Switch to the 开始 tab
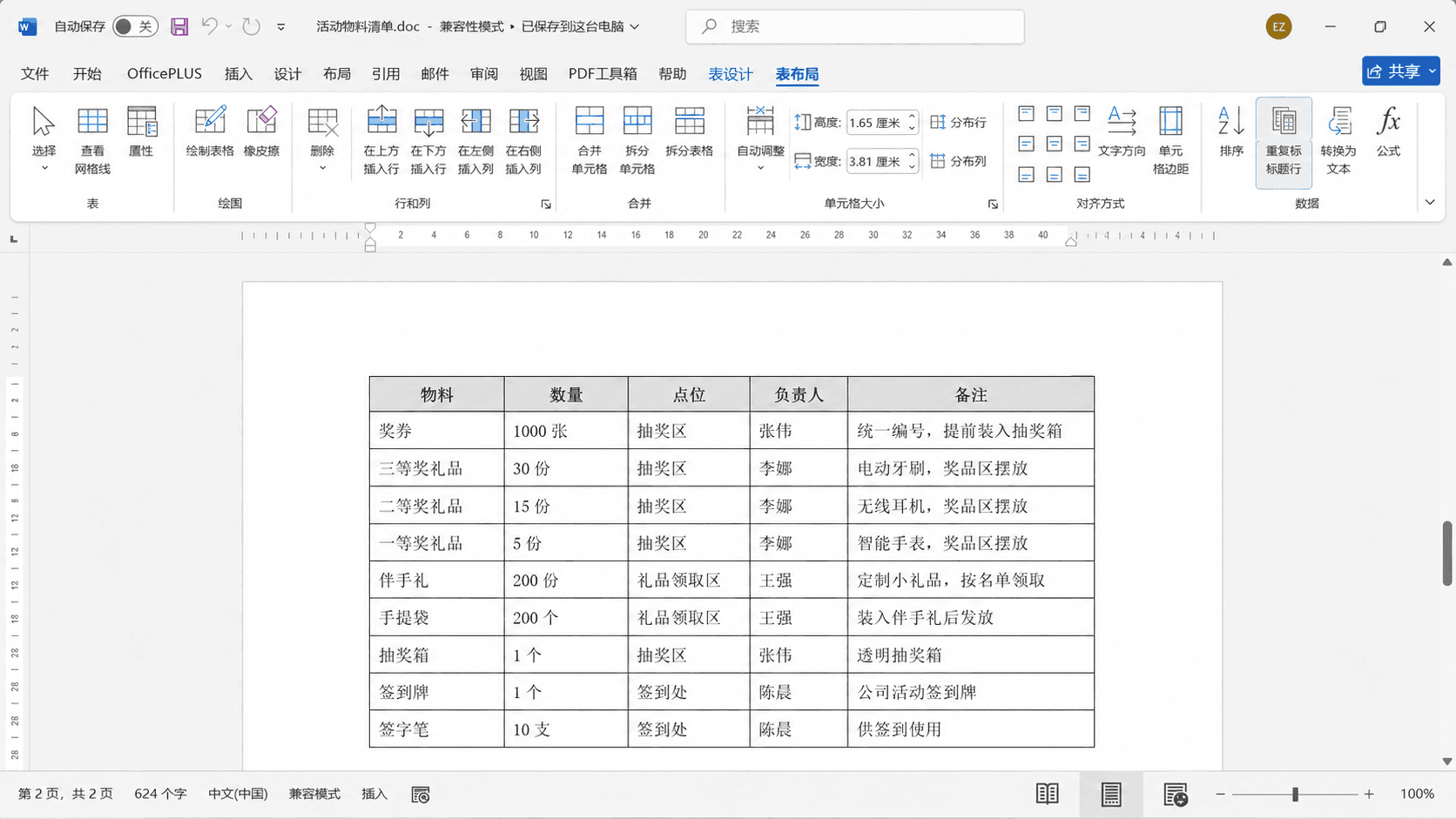Screen dimensions: 1456x819 [87, 74]
